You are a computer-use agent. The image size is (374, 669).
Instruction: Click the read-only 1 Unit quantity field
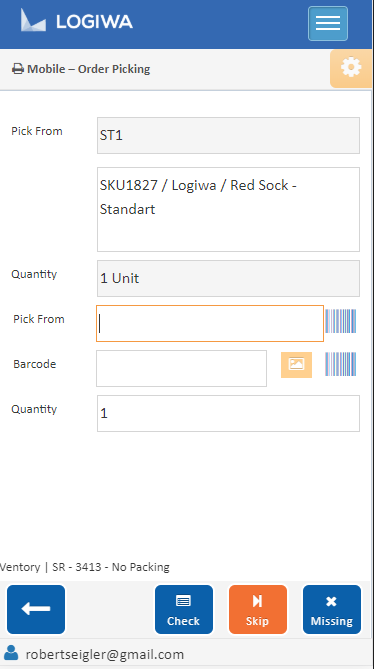coord(228,278)
